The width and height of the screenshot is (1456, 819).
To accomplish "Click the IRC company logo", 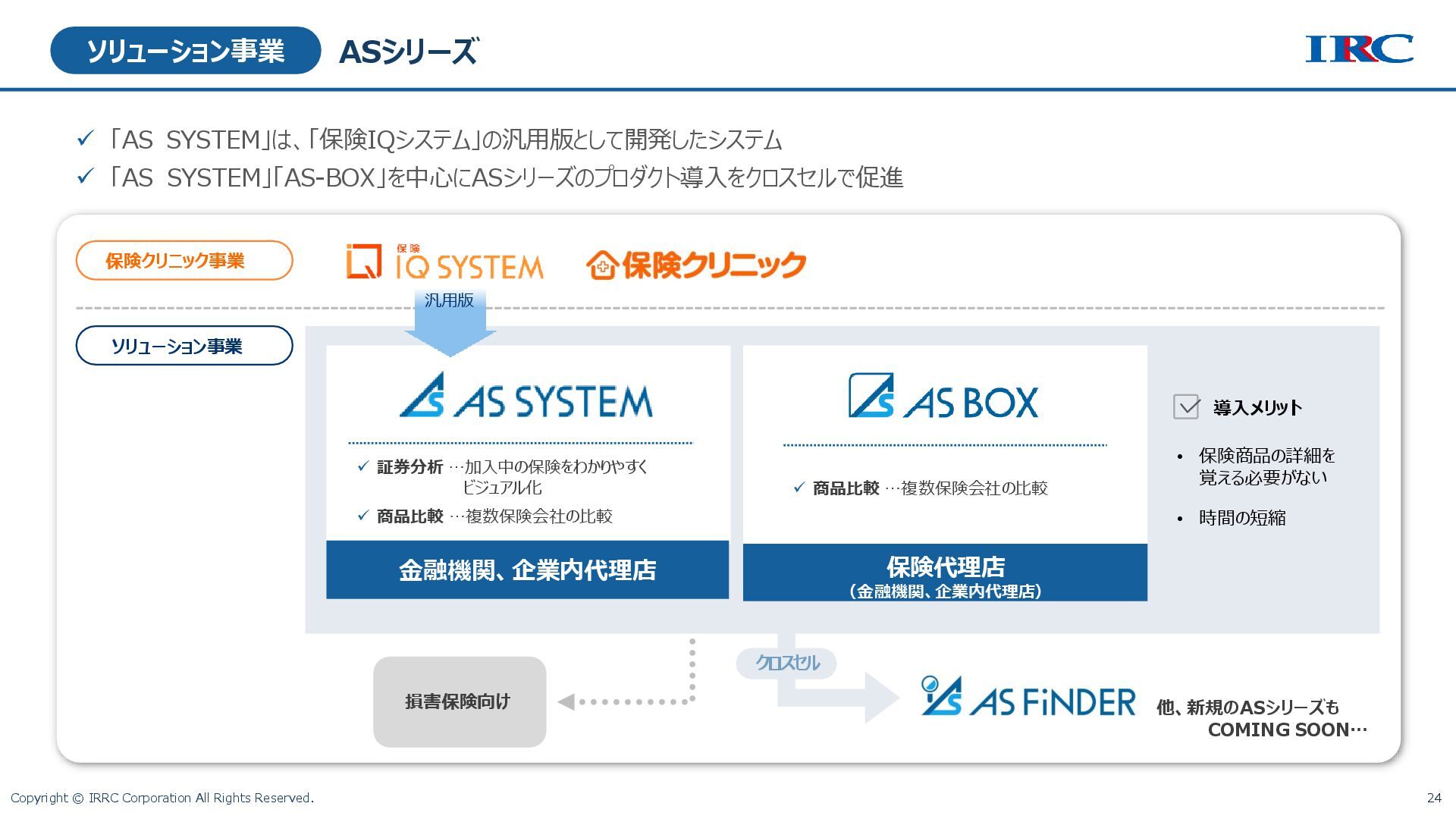I will (x=1358, y=49).
